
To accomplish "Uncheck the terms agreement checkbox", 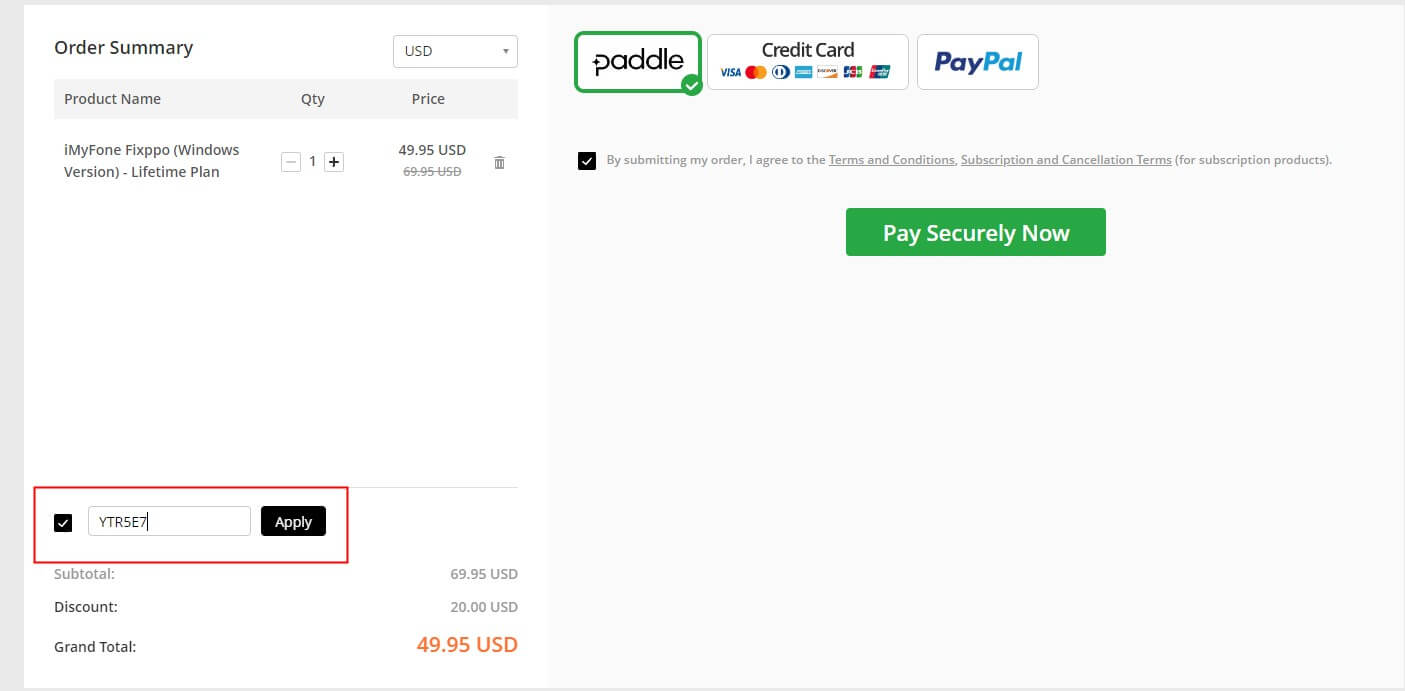I will 587,160.
